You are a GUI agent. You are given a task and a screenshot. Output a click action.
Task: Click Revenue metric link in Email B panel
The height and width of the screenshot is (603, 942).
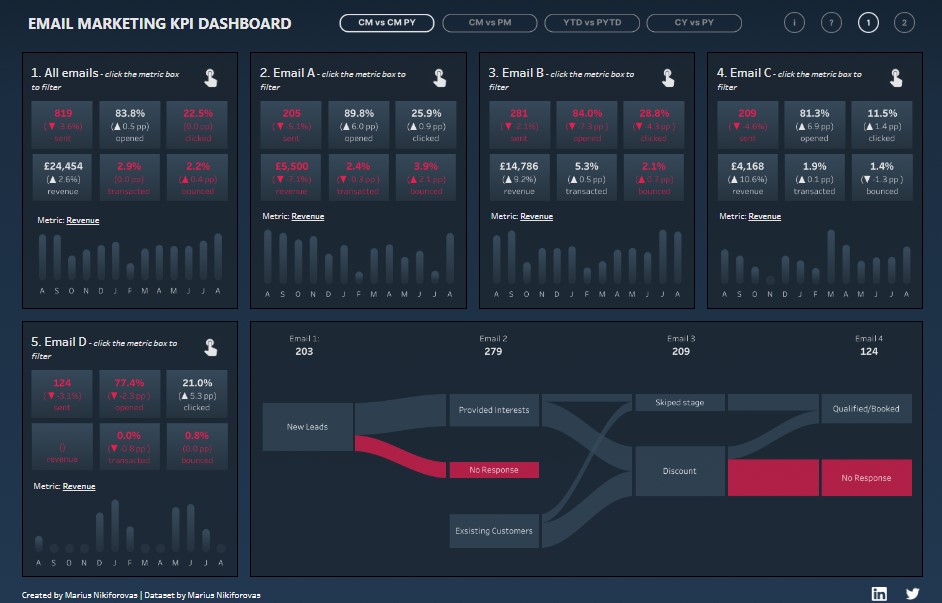tap(536, 216)
